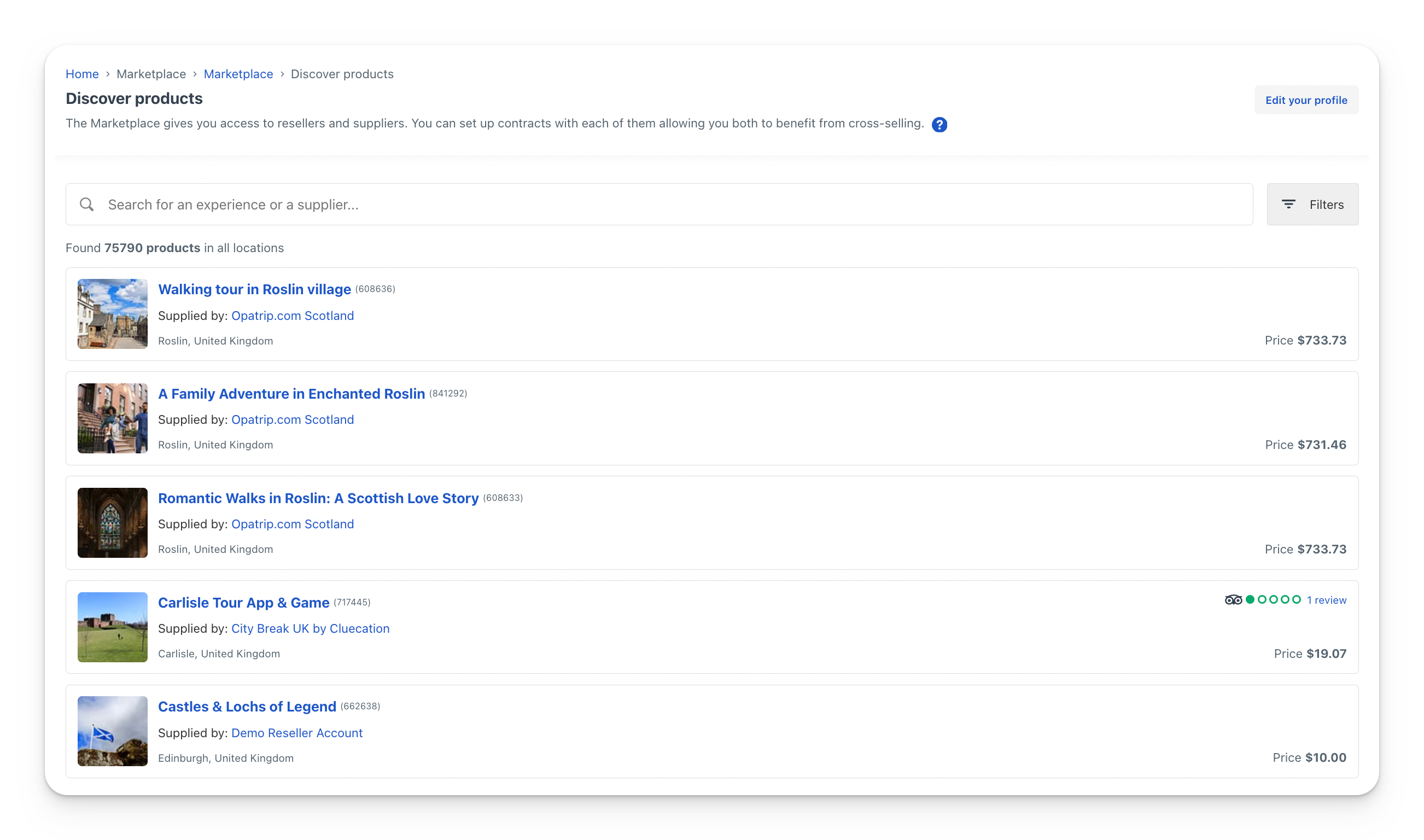Click the Family Adventure product thumbnail

(x=113, y=418)
